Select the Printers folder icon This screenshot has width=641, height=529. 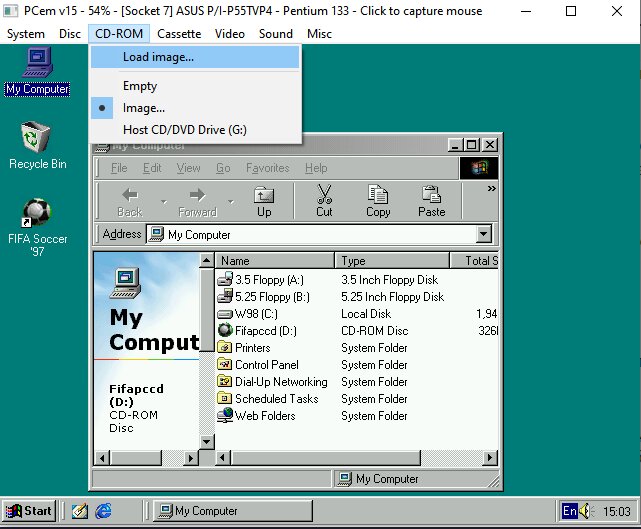click(x=225, y=347)
